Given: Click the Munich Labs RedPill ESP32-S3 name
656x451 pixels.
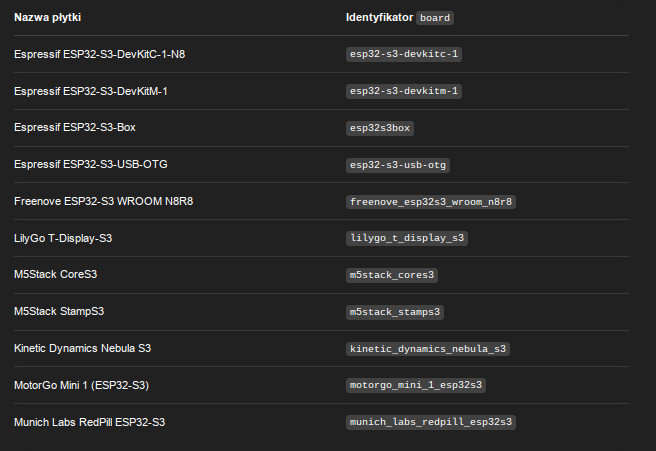Looking at the screenshot, I should (x=89, y=422).
